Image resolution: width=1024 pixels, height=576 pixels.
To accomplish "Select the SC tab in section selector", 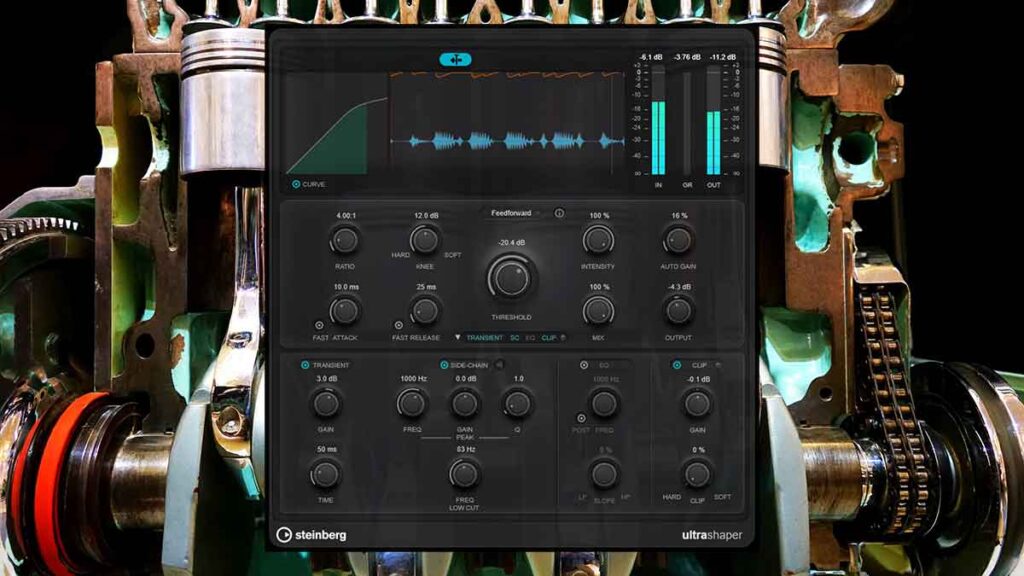I will pyautogui.click(x=515, y=338).
